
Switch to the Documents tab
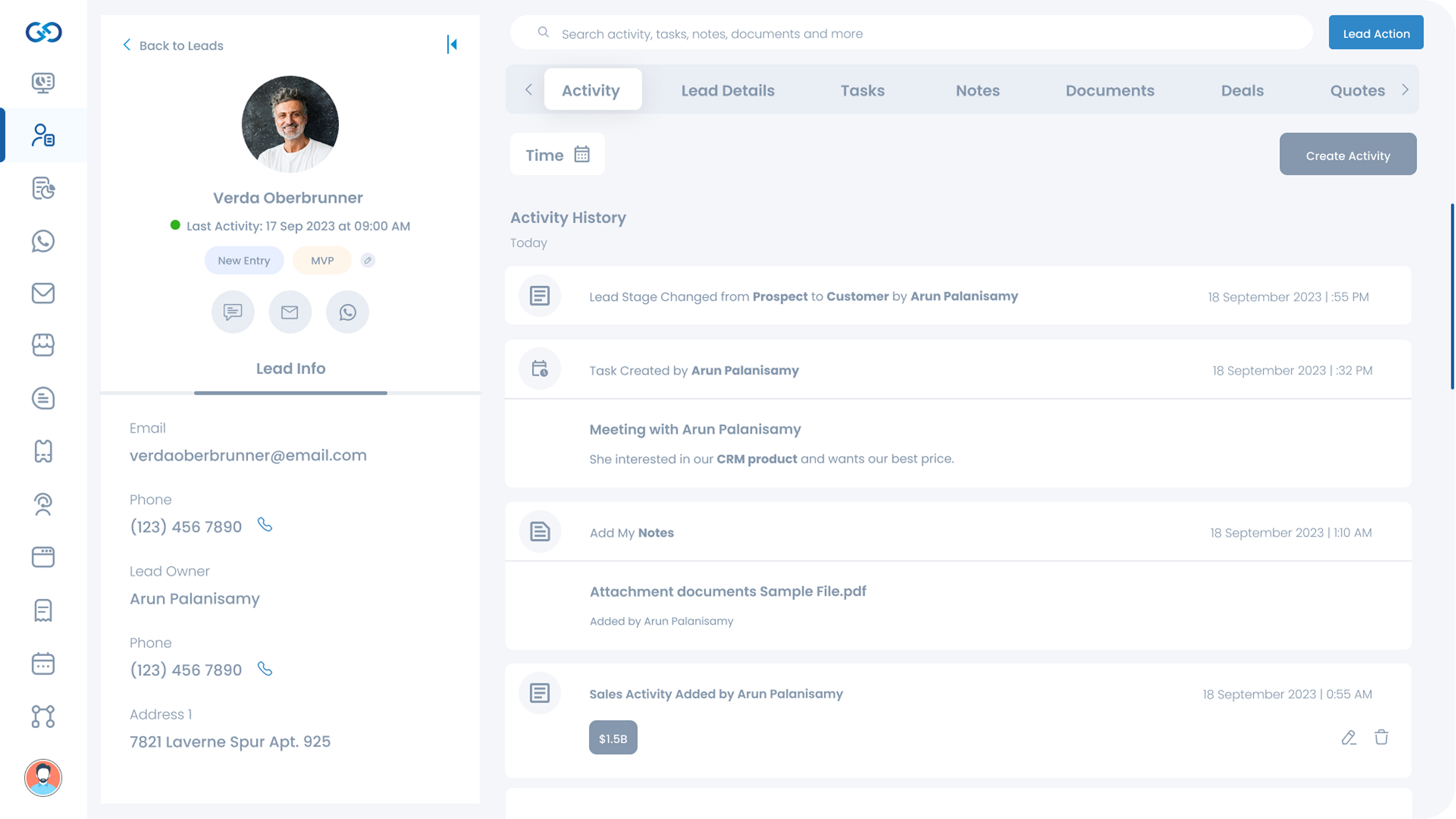click(1110, 90)
